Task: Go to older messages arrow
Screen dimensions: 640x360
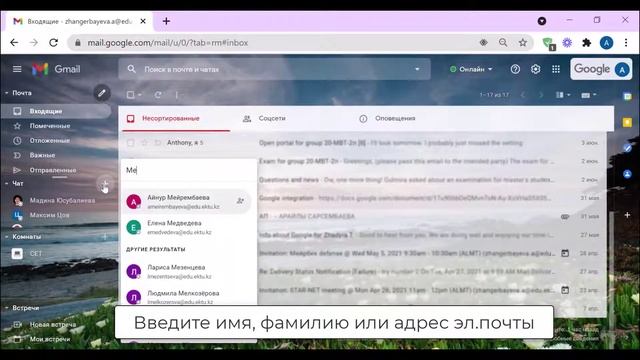Action: pos(541,95)
